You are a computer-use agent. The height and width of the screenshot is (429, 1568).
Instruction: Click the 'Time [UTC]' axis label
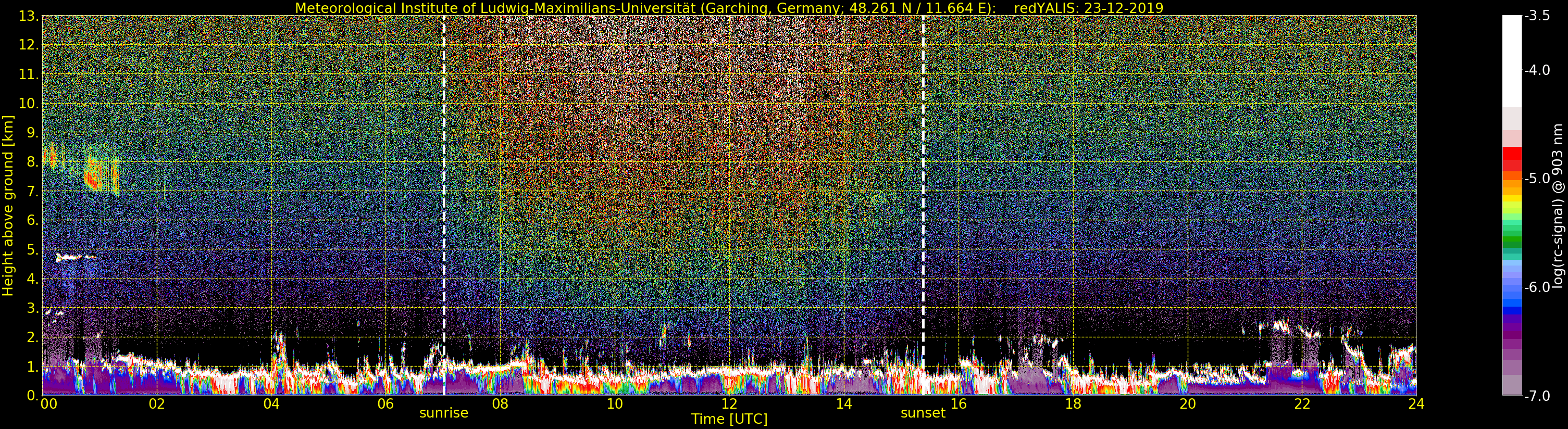click(x=729, y=419)
